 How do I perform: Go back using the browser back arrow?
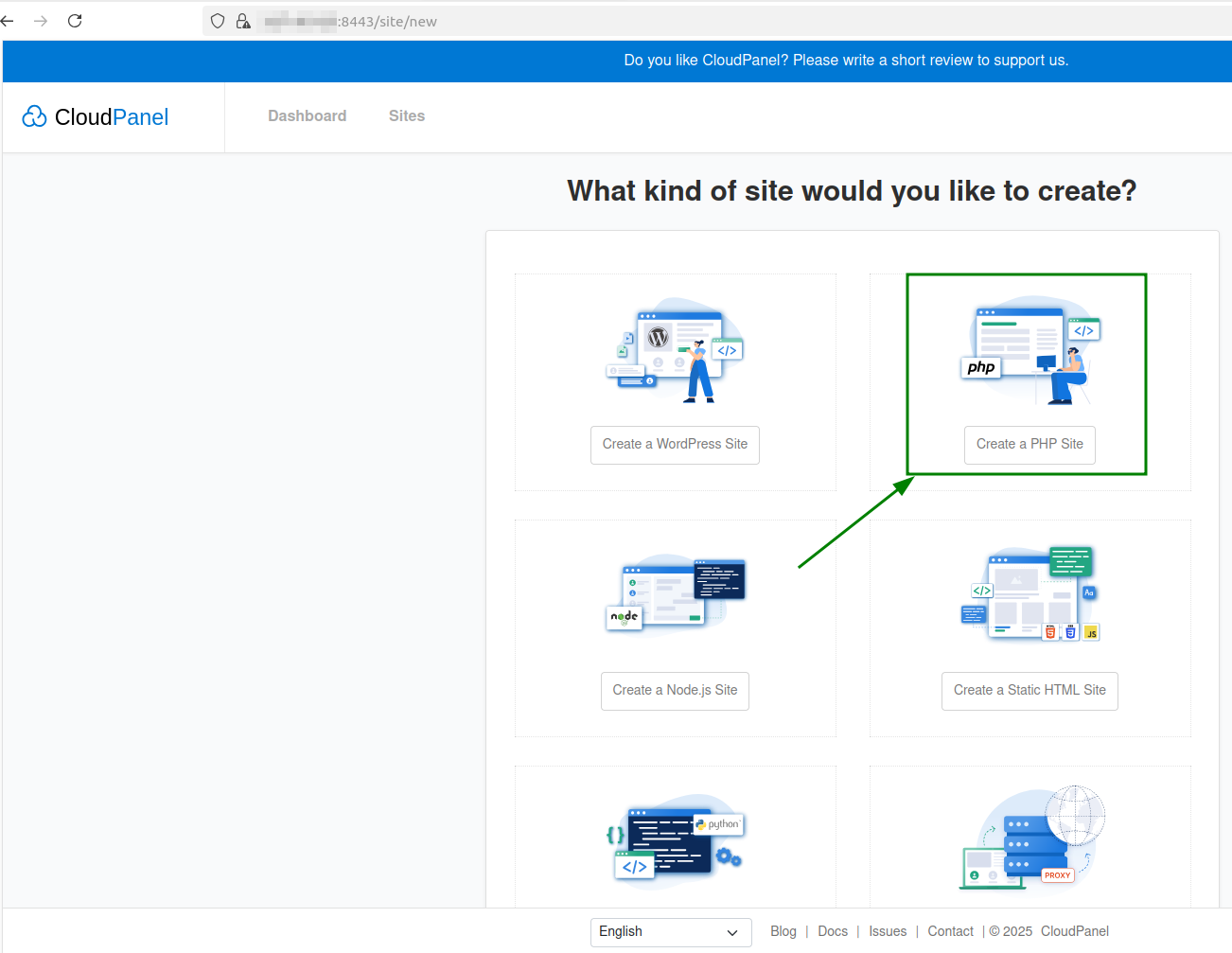pyautogui.click(x=8, y=21)
